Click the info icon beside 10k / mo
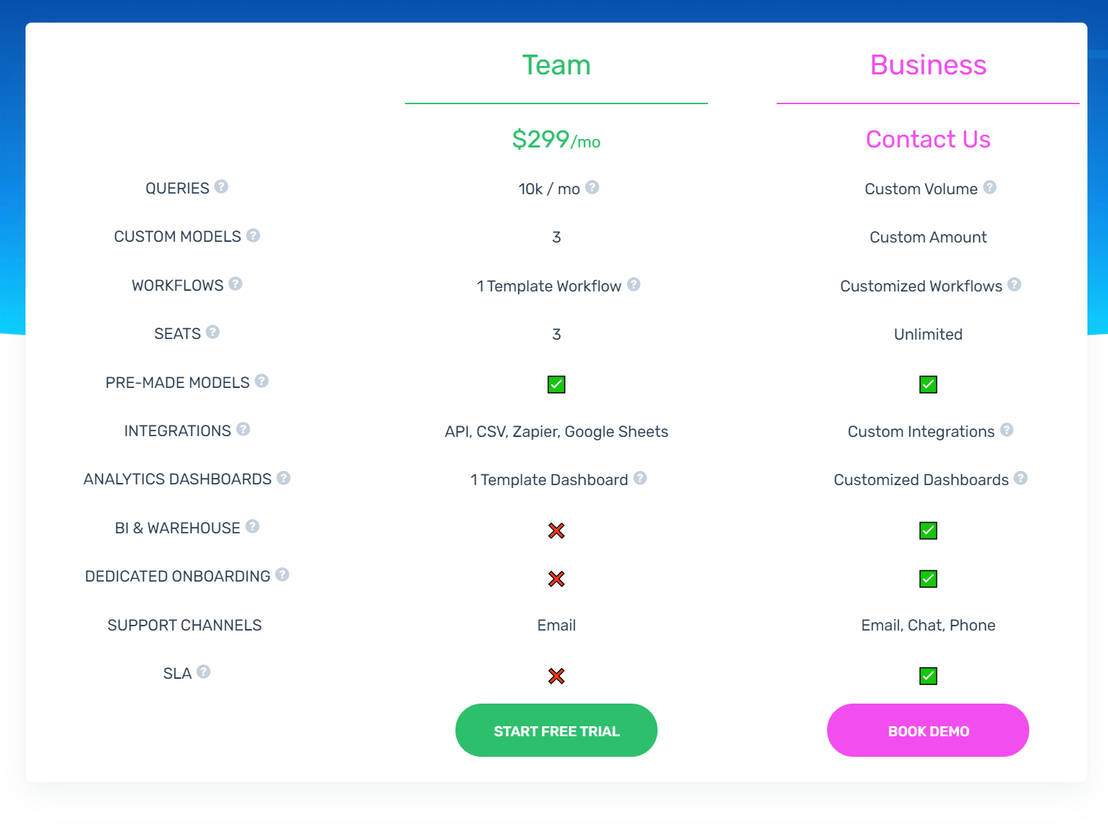Image resolution: width=1108 pixels, height=839 pixels. (592, 187)
